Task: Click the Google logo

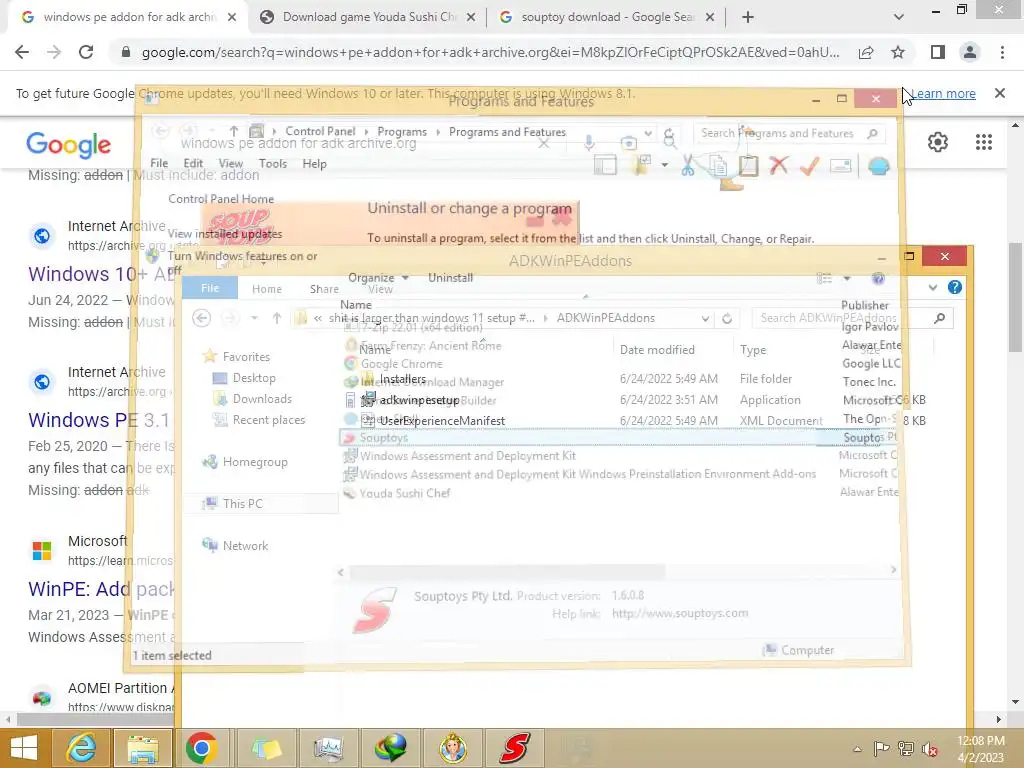Action: 69,144
